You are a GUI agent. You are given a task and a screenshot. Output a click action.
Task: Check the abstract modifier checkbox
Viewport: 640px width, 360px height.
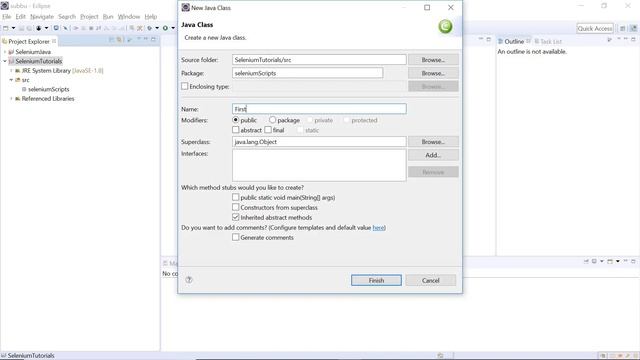pyautogui.click(x=236, y=130)
